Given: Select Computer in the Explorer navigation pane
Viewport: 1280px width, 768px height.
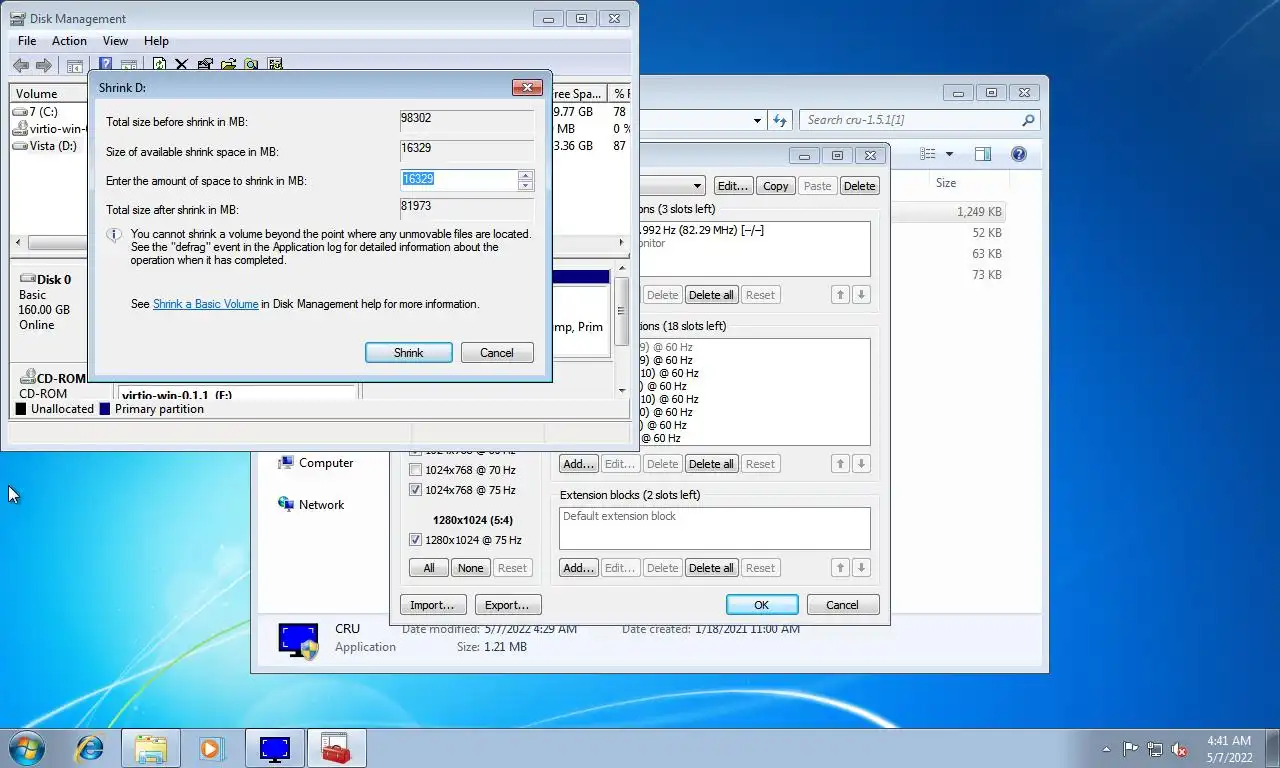Looking at the screenshot, I should 326,463.
